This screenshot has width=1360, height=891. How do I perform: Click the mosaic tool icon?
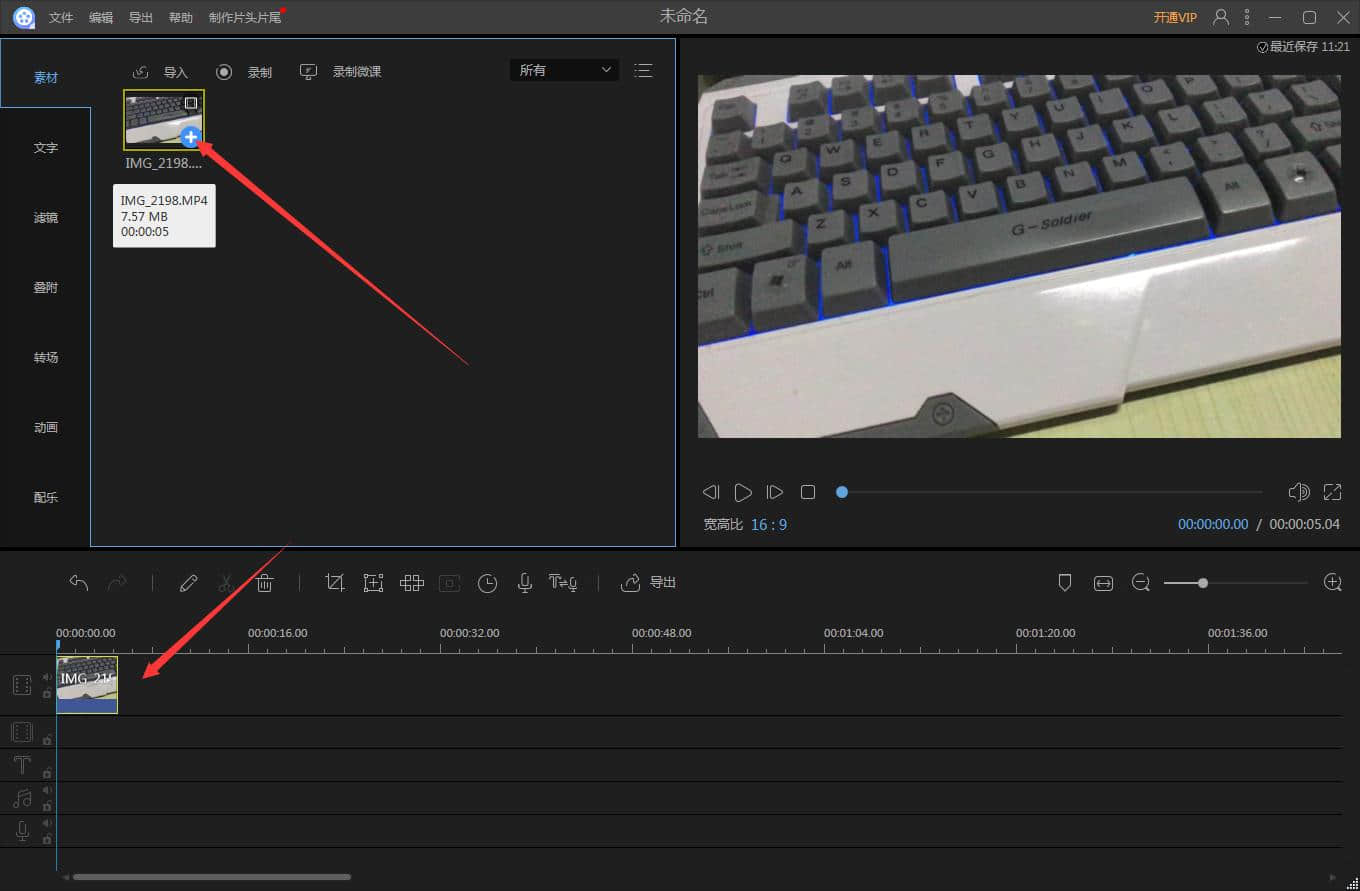click(x=411, y=583)
